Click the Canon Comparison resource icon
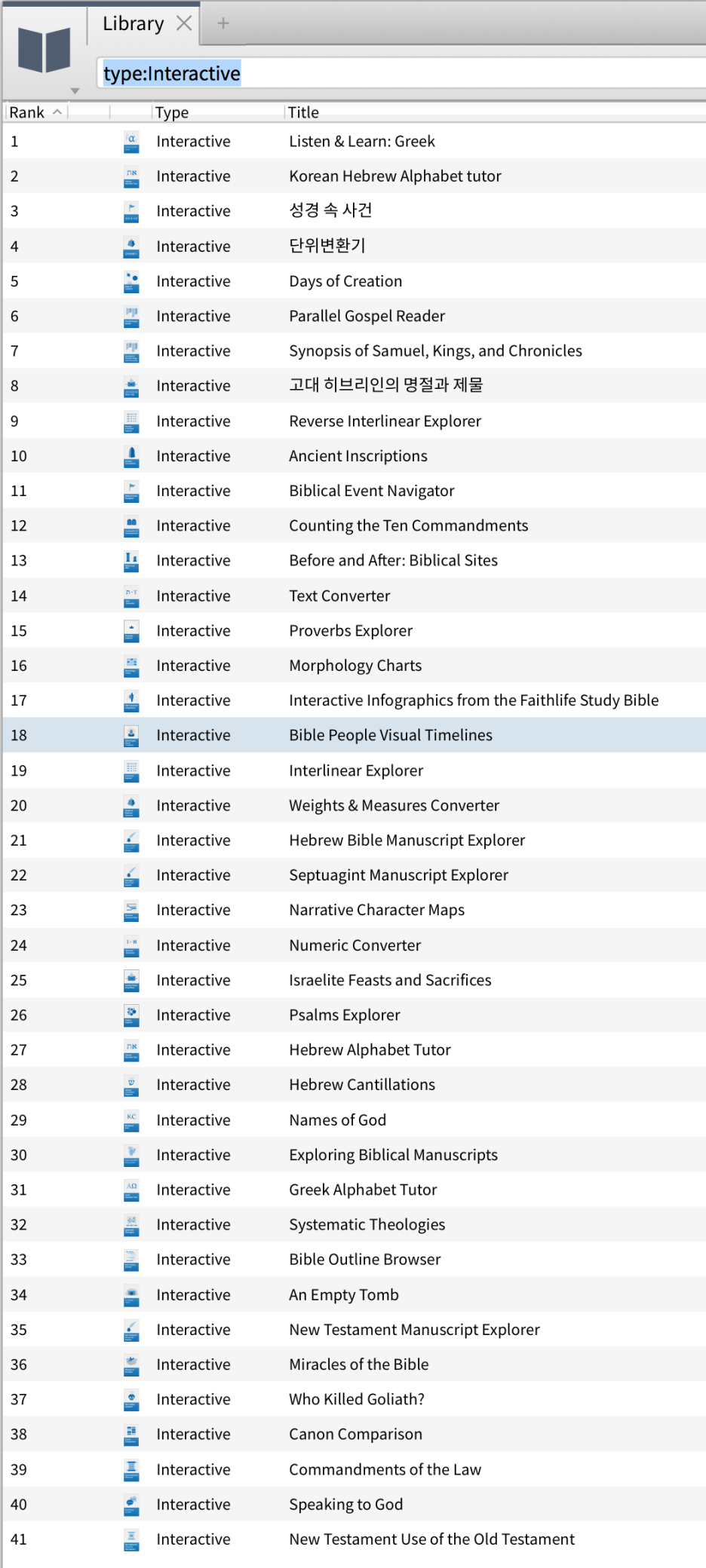The height and width of the screenshot is (1568, 706). click(x=131, y=1434)
